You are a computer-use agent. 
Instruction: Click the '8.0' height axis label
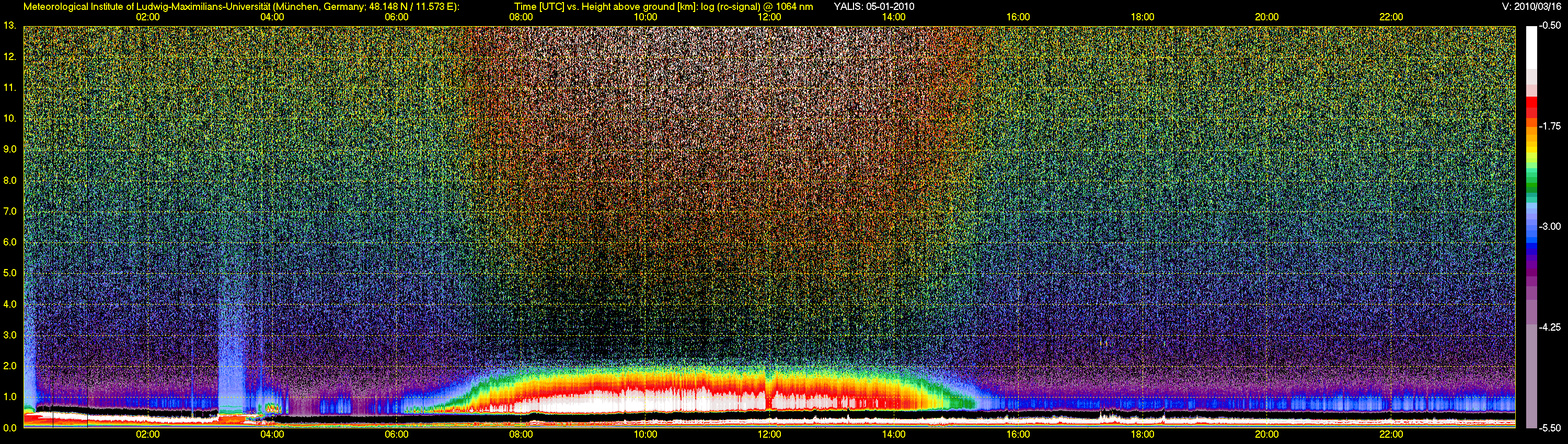10,180
